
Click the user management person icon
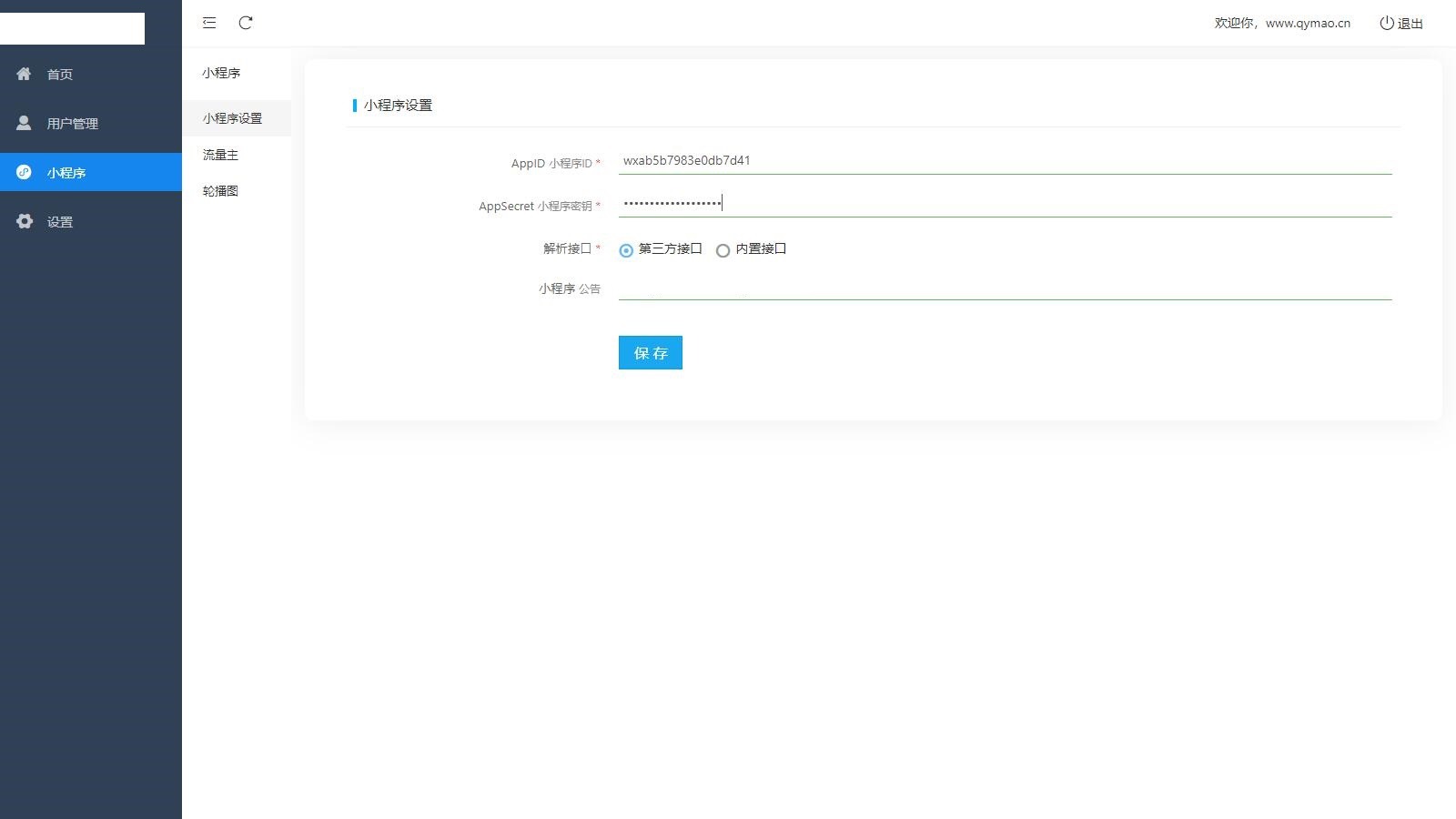tap(24, 123)
